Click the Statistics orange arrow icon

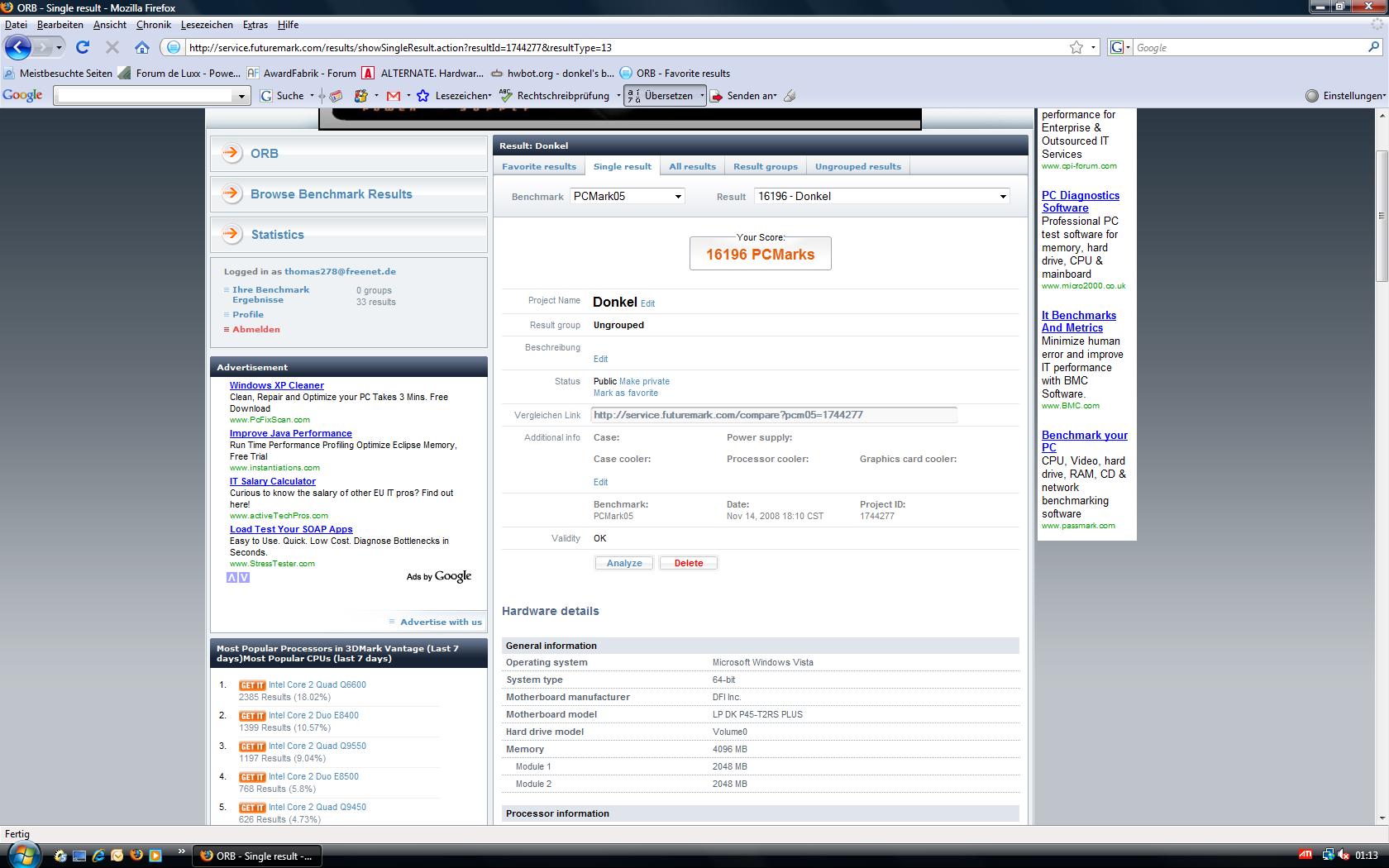pos(231,234)
